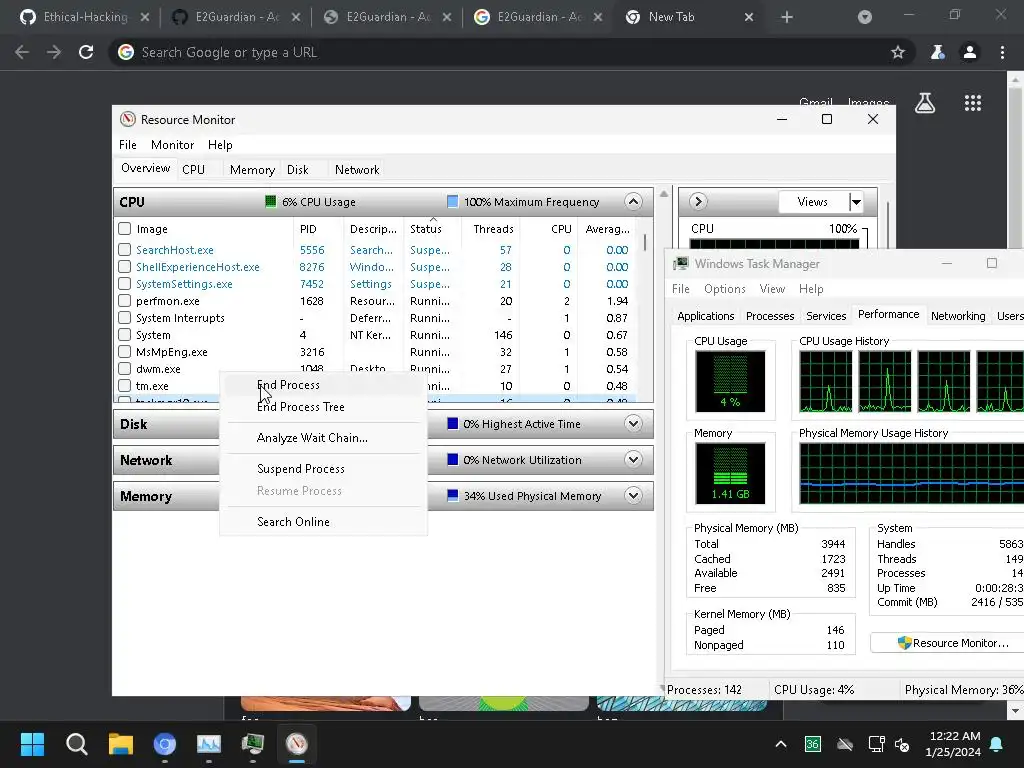Check the ShellExperienceHost.exe checkbox
Viewport: 1024px width, 768px height.
(x=124, y=266)
